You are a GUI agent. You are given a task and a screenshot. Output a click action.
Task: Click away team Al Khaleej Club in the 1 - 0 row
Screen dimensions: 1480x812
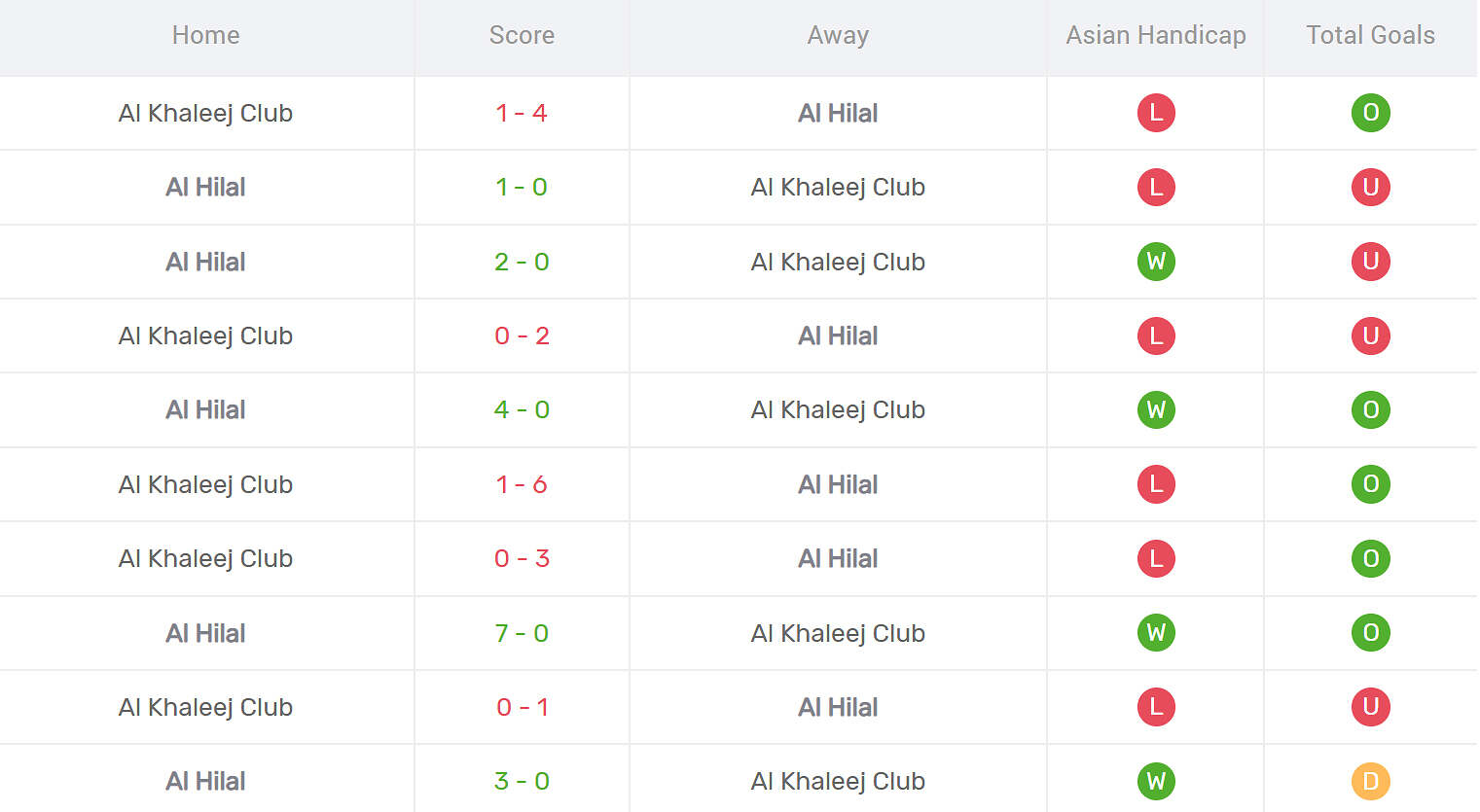click(838, 187)
